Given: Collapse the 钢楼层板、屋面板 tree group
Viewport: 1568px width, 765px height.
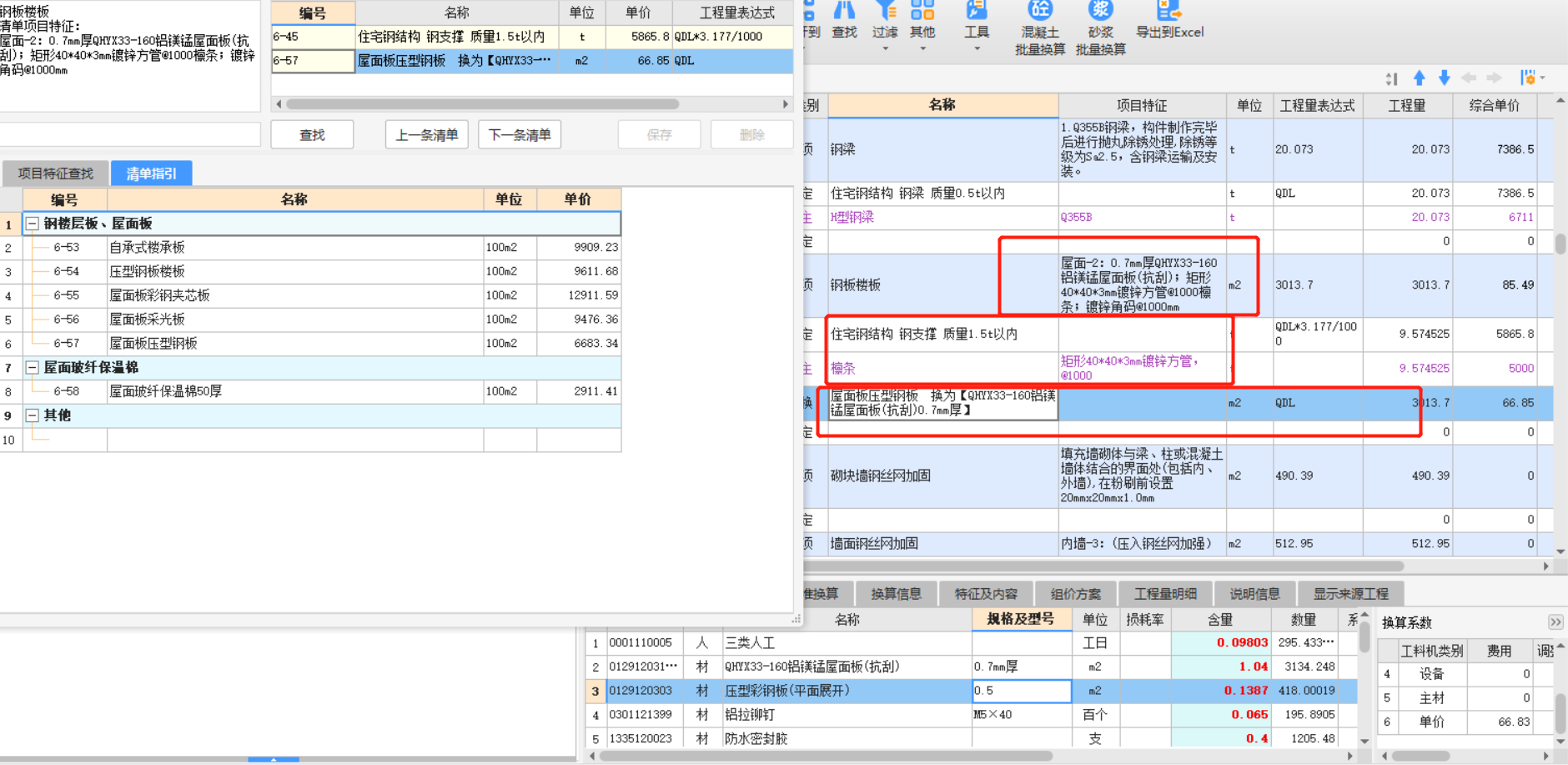Looking at the screenshot, I should click(32, 224).
